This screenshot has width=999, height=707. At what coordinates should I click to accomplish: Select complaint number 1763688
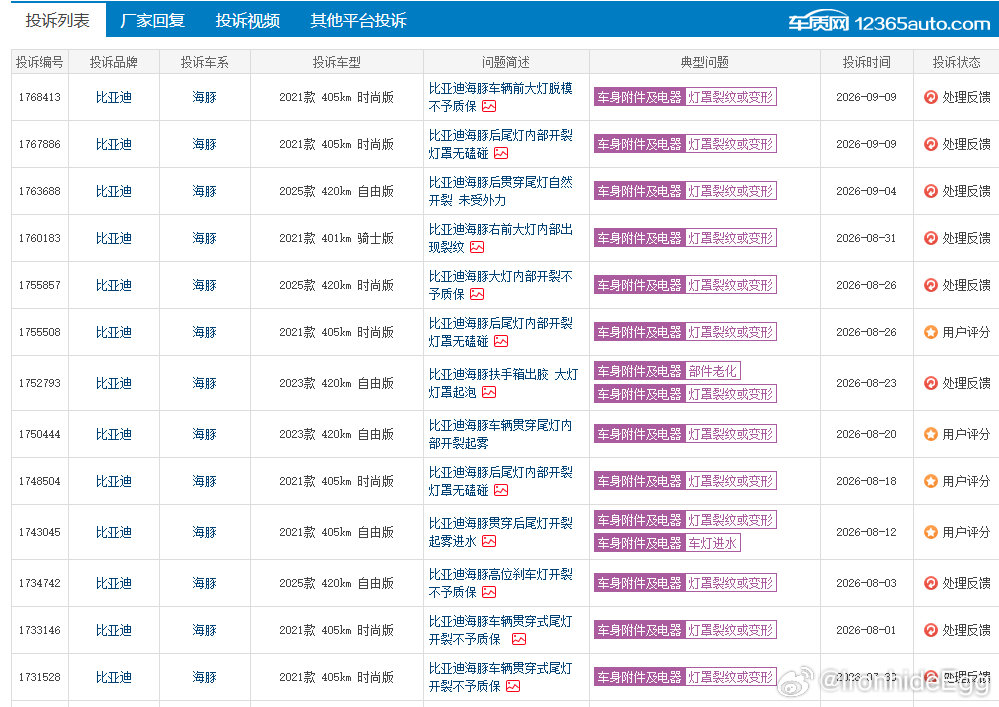pos(40,191)
